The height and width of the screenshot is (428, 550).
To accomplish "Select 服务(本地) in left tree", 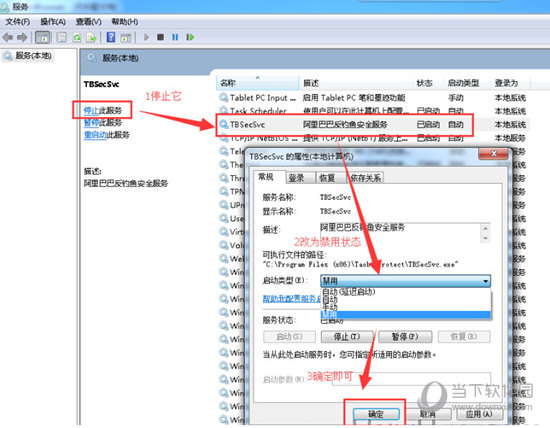I will pyautogui.click(x=28, y=55).
